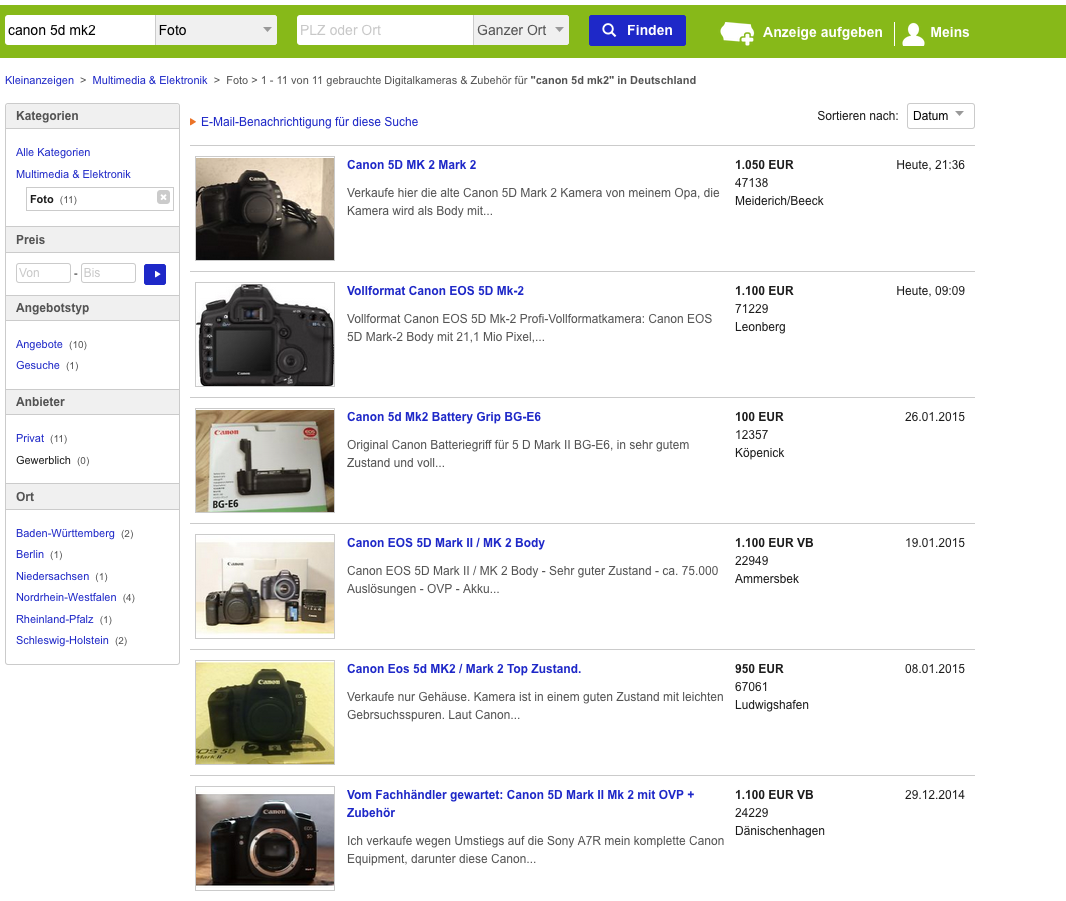Click thumbnail of Canon 5D MK 2 Mark 2
Screen dimensions: 1066x901
click(264, 208)
